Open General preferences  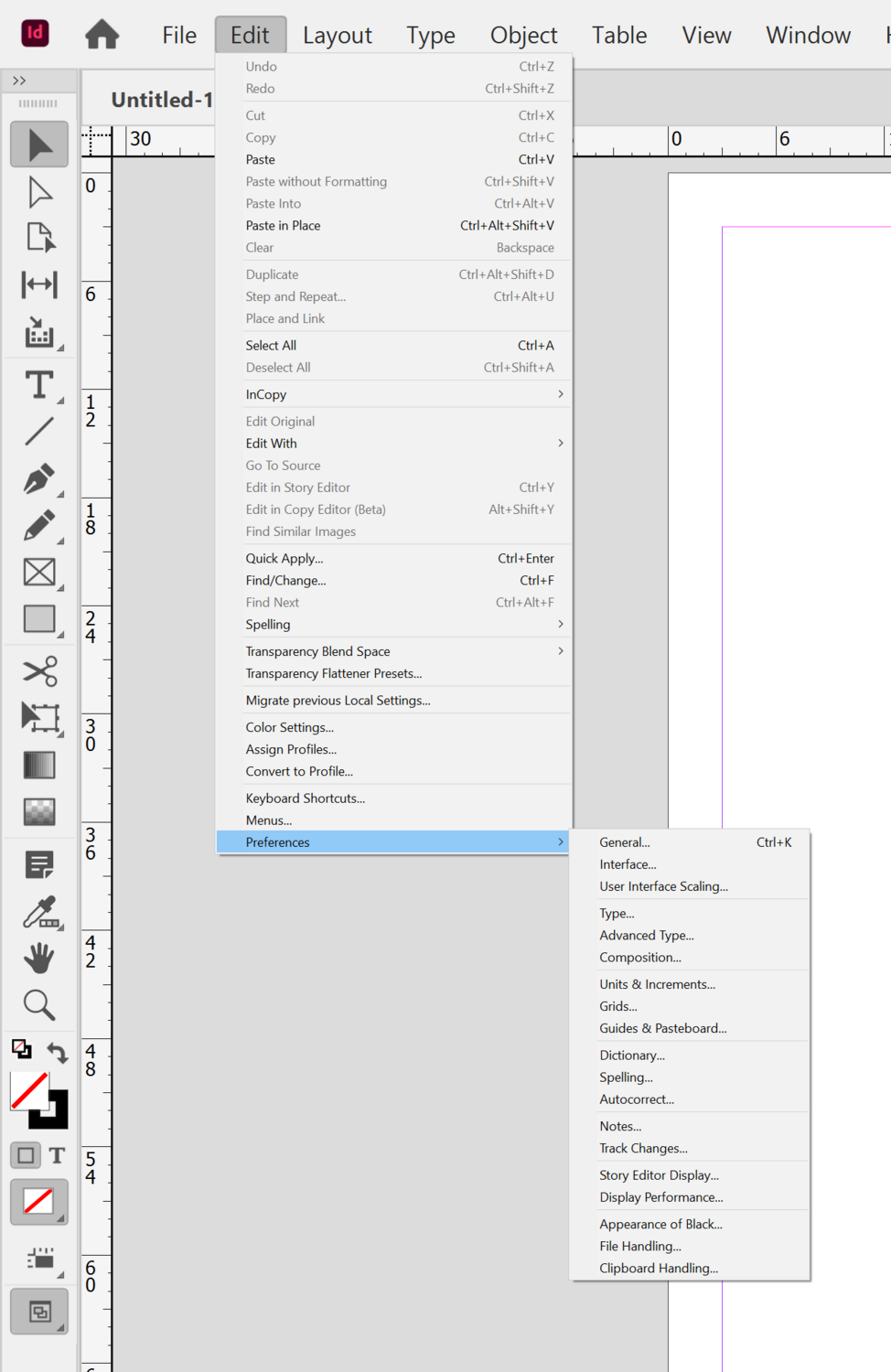[x=690, y=842]
